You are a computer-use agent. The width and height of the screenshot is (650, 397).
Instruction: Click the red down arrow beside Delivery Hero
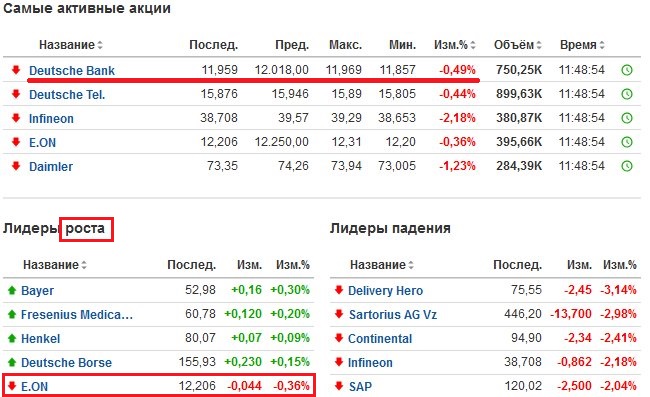(339, 290)
